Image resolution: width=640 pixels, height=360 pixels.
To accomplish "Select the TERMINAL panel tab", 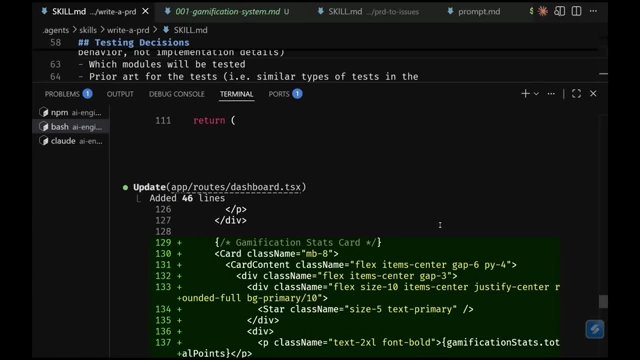I will 237,94.
